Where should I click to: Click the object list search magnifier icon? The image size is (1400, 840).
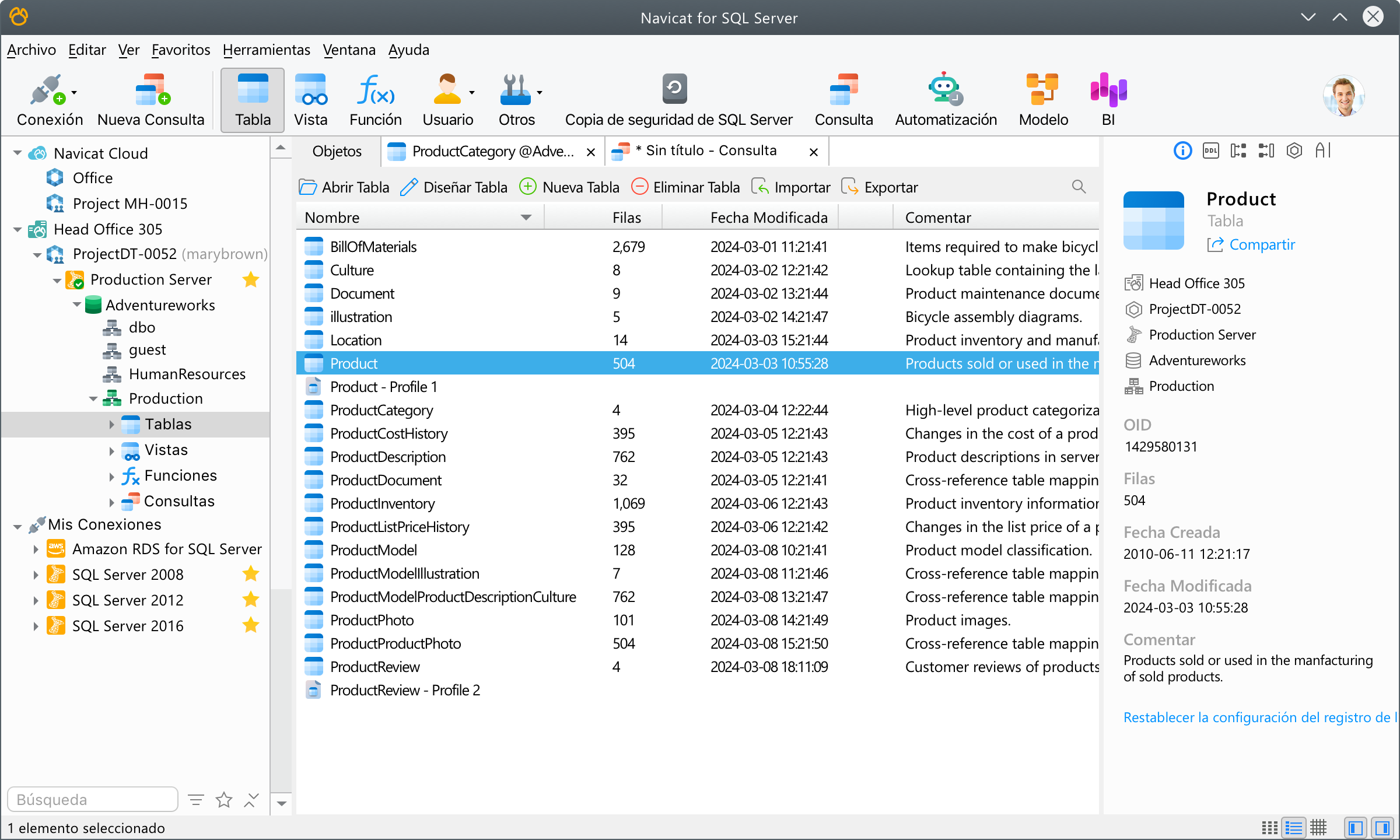point(1079,187)
